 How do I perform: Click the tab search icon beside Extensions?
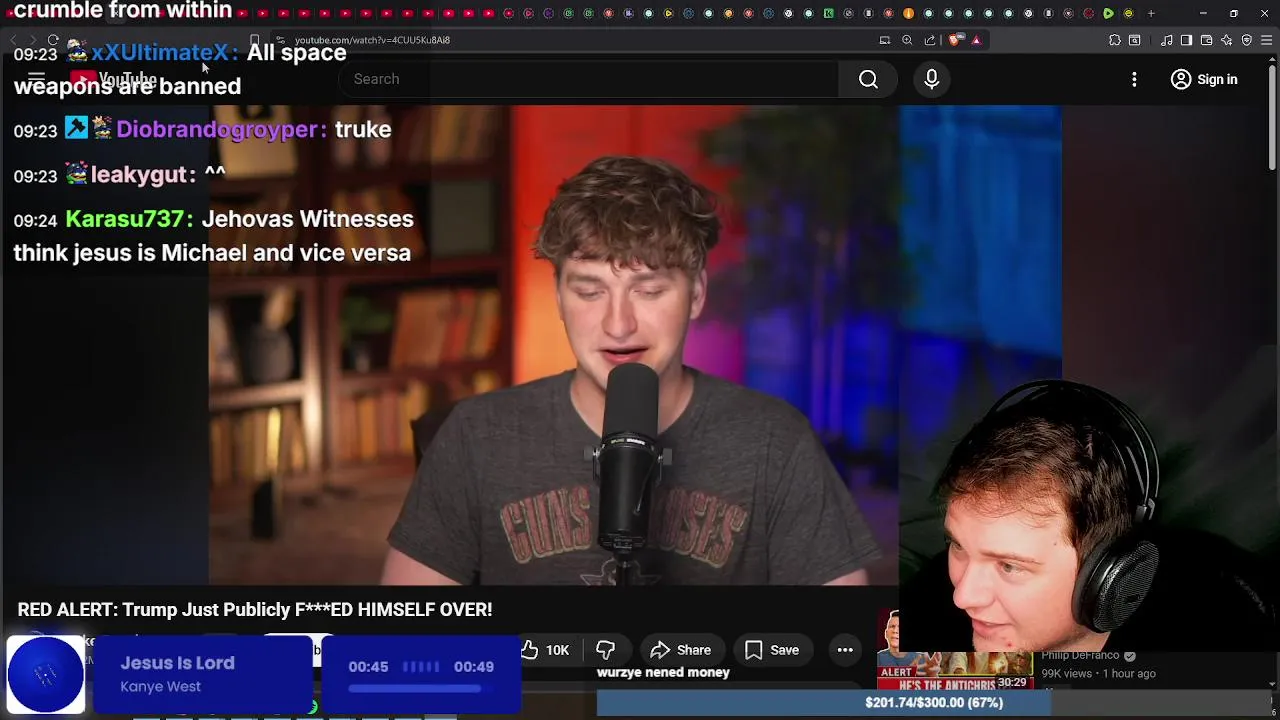click(x=1134, y=40)
